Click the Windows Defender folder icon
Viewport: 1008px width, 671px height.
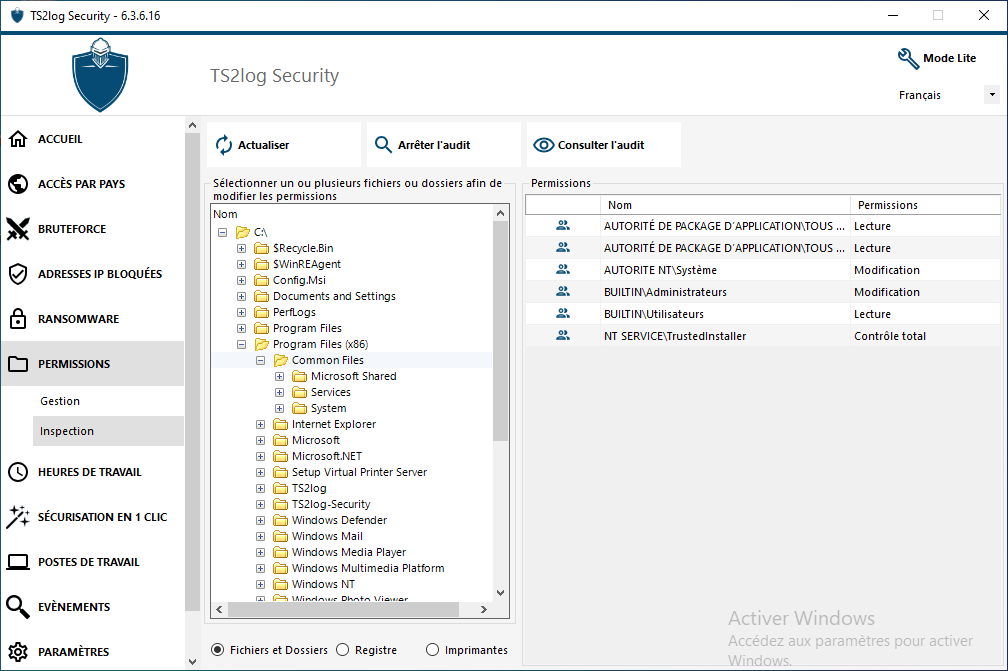[280, 520]
